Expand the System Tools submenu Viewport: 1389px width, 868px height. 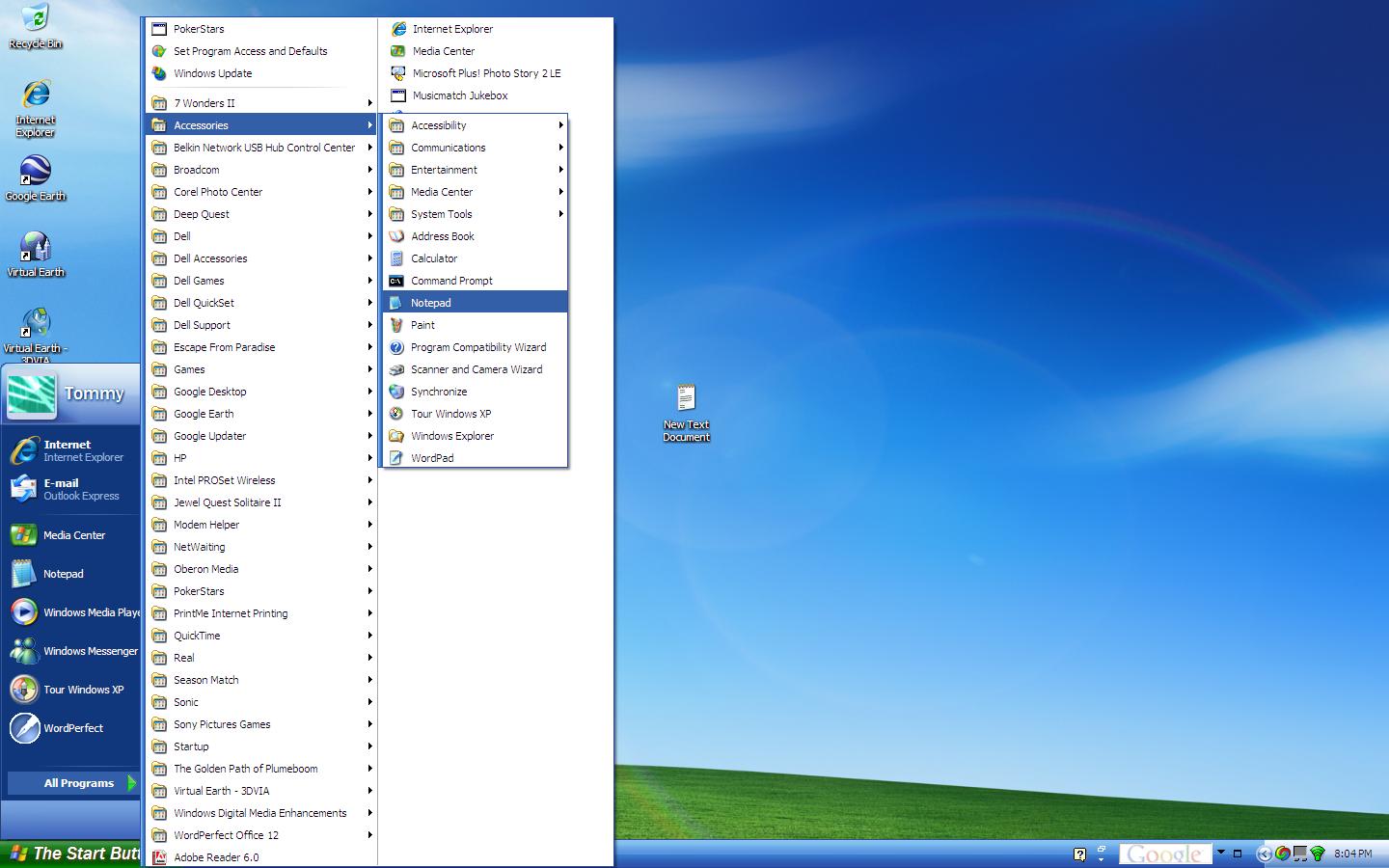coord(476,214)
